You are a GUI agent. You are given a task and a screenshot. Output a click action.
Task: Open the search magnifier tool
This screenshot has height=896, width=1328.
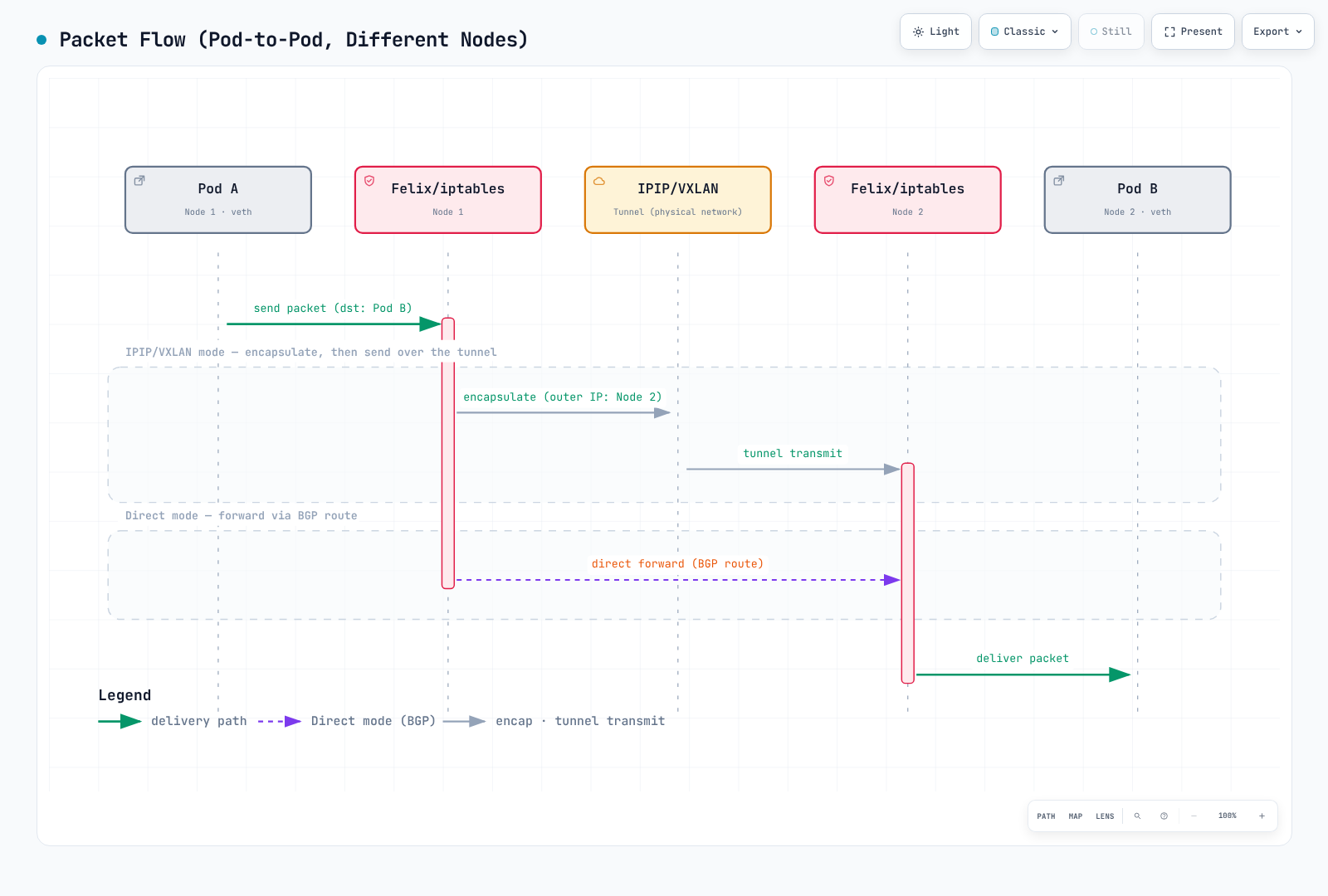[1137, 816]
